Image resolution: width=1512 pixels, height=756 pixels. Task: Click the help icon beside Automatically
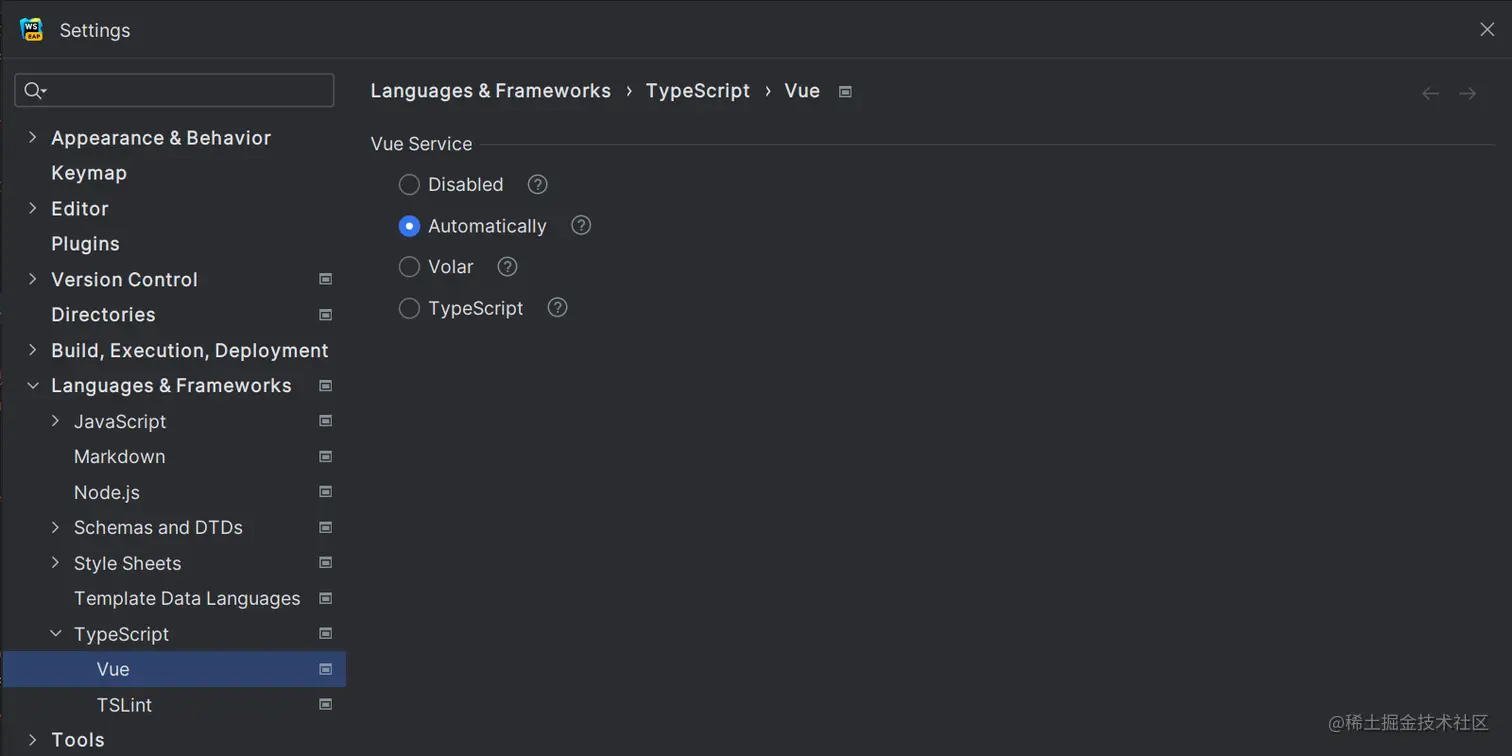click(581, 226)
